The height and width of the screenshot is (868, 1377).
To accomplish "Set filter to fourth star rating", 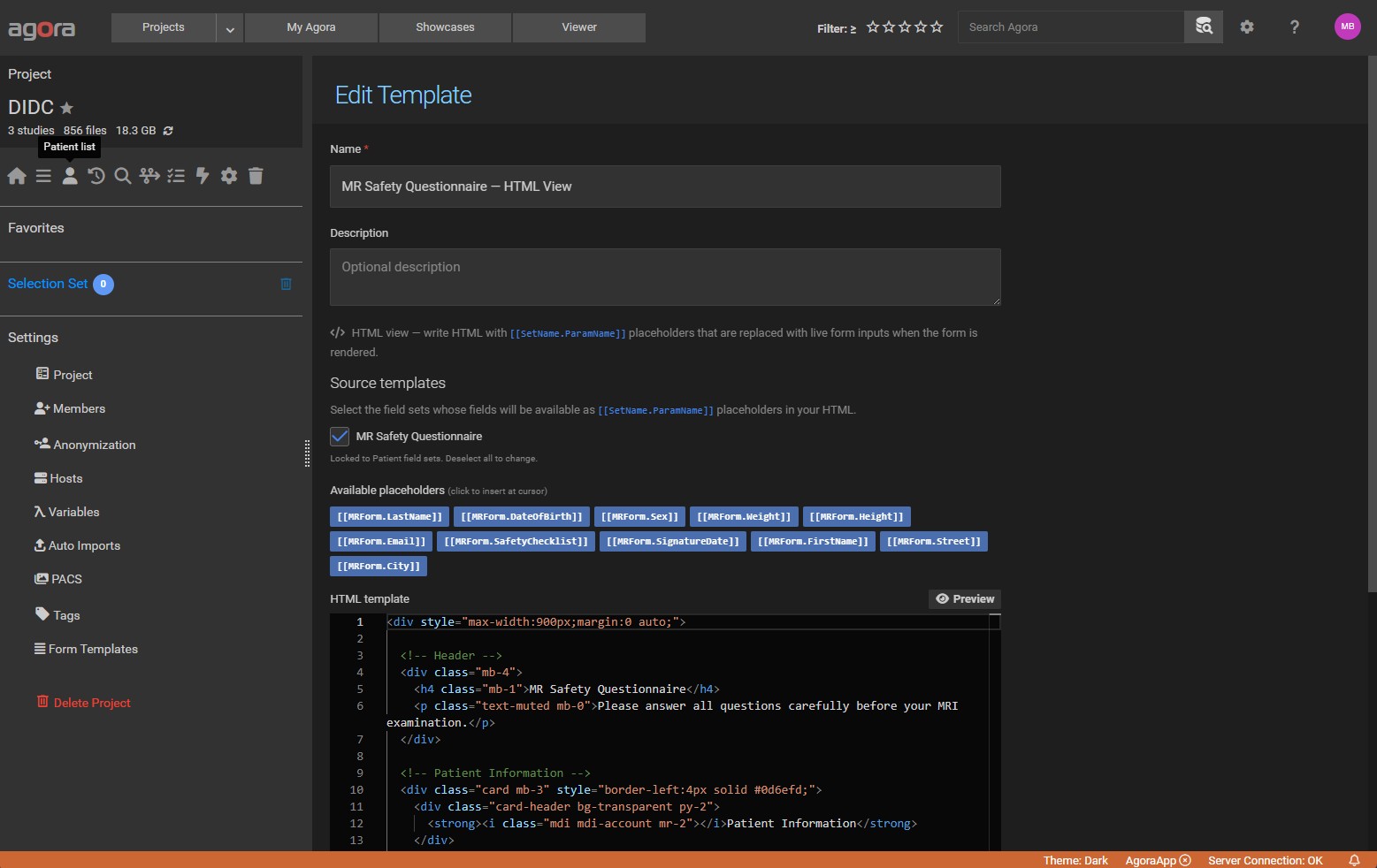I will tap(921, 27).
